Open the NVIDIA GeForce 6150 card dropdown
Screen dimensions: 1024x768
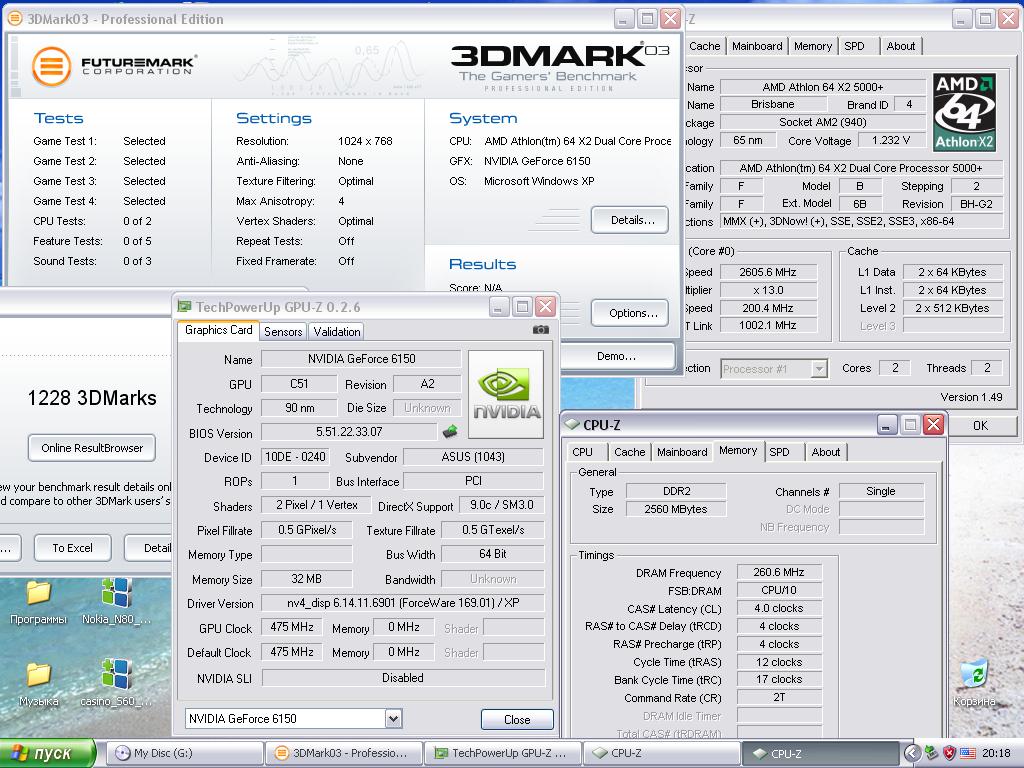[393, 719]
